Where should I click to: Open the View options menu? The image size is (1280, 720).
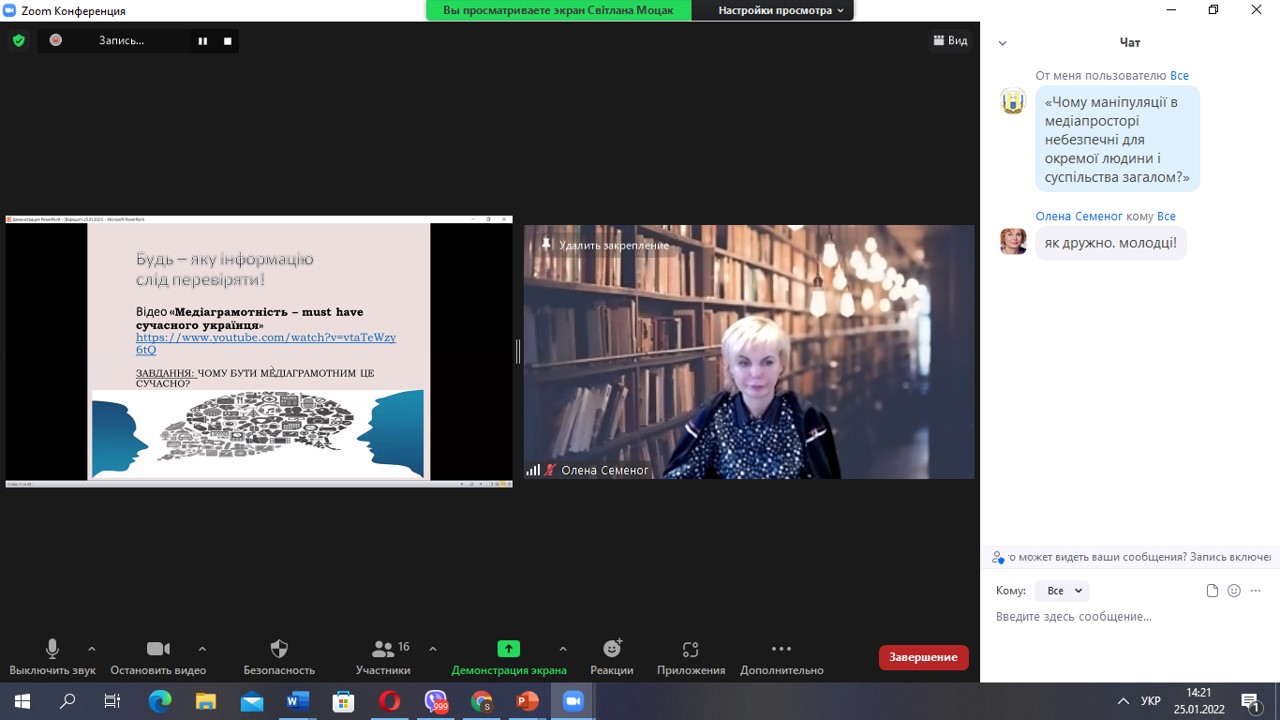coord(950,41)
